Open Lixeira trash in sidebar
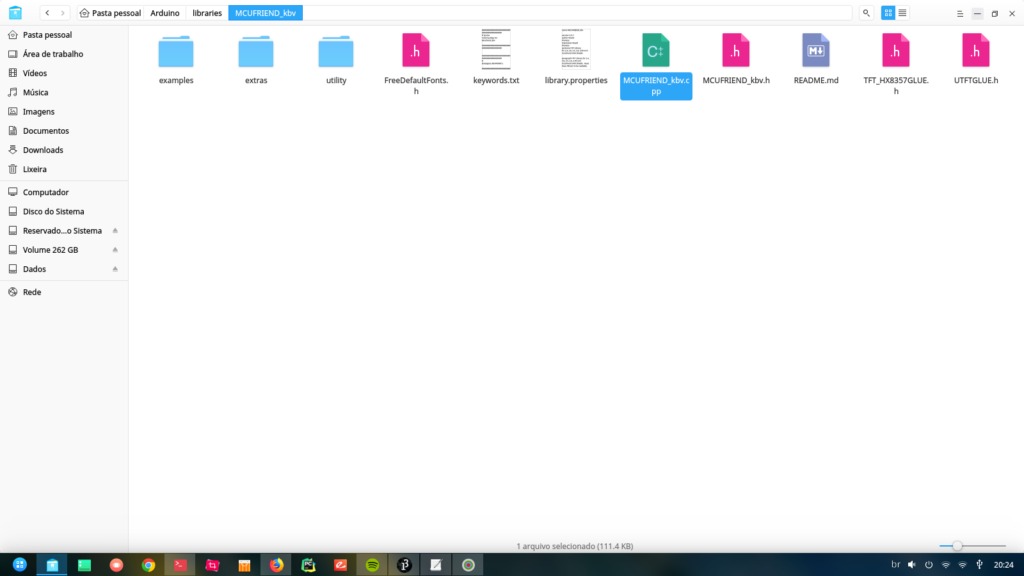The height and width of the screenshot is (576, 1024). 64,169
